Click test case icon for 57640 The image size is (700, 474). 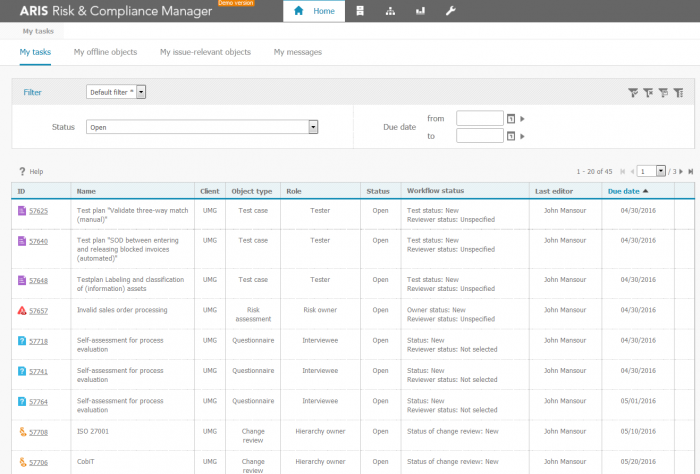click(x=22, y=241)
